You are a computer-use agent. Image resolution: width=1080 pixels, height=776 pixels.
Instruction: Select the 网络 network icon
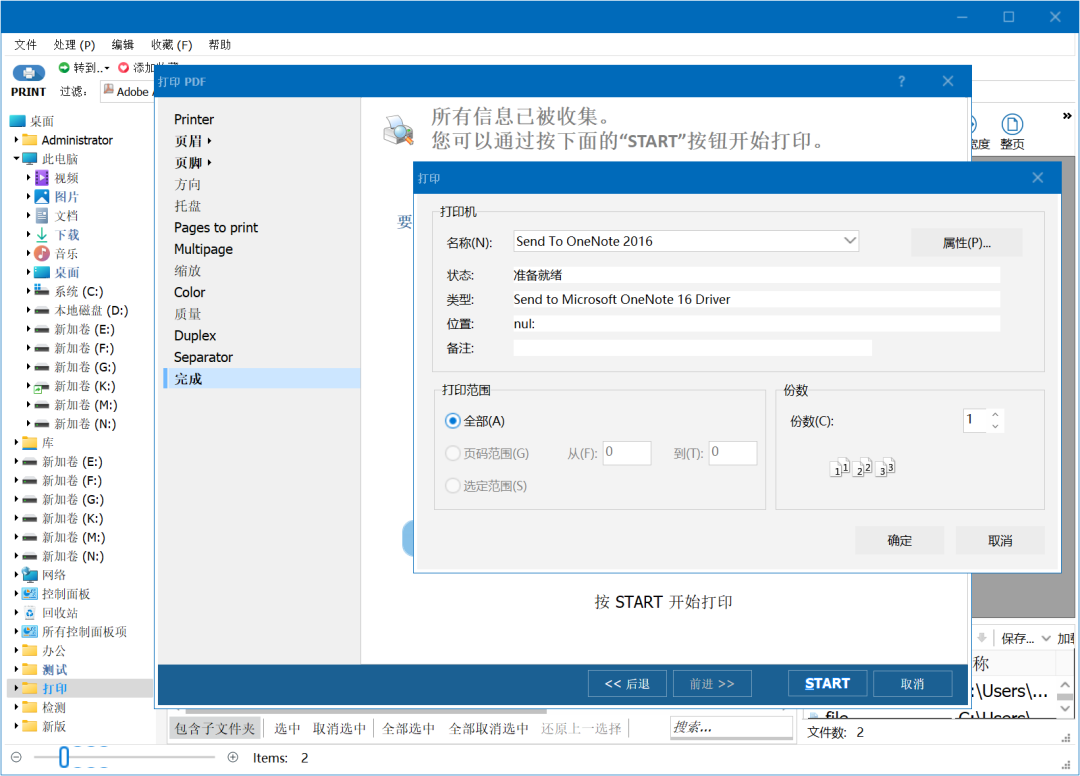point(30,575)
